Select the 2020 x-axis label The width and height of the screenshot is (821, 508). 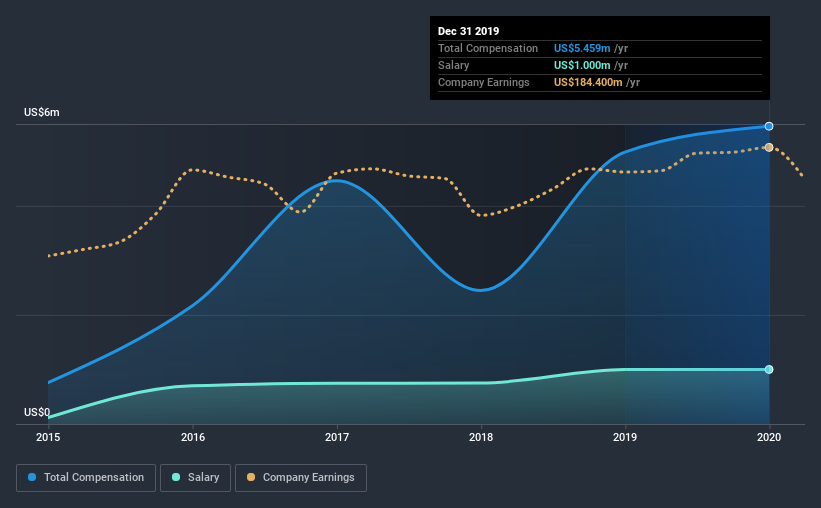(769, 437)
